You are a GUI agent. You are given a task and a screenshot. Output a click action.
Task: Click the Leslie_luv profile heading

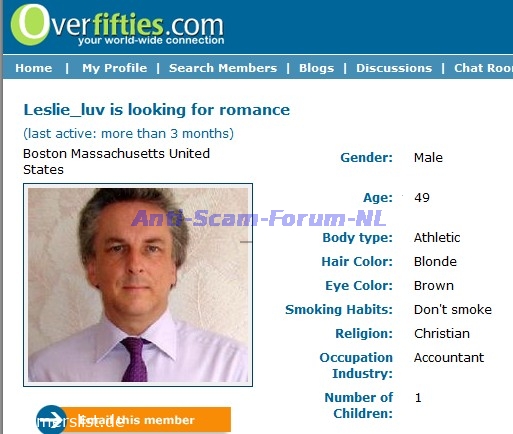157,110
